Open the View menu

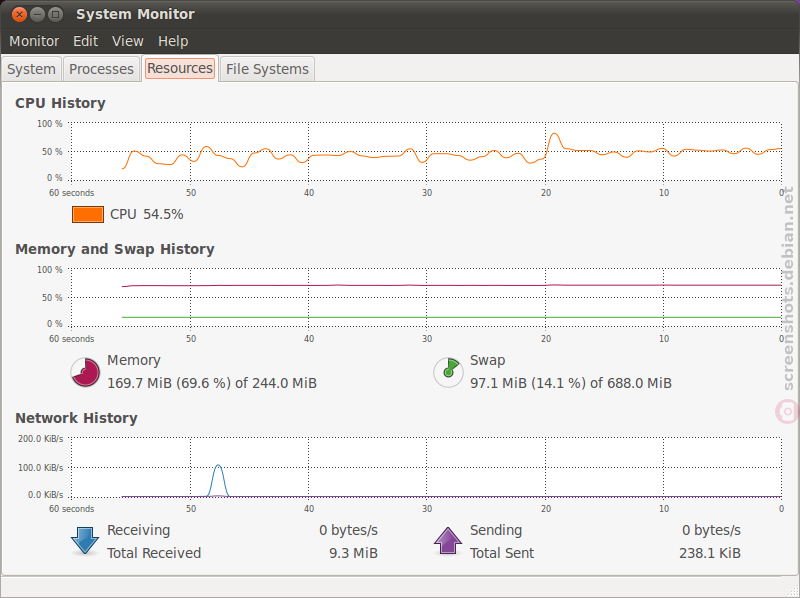(x=128, y=41)
